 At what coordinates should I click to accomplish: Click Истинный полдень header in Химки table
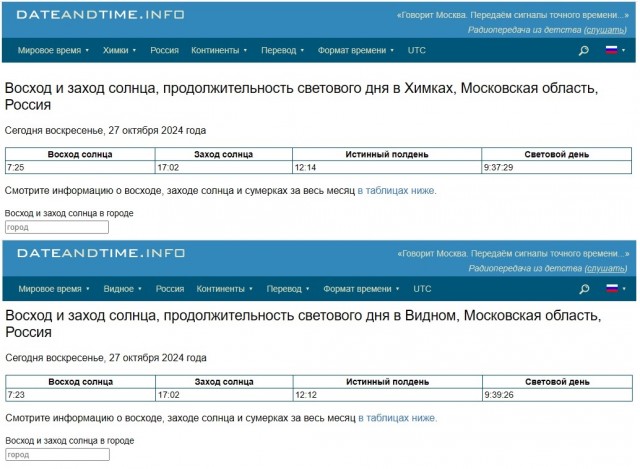click(387, 154)
